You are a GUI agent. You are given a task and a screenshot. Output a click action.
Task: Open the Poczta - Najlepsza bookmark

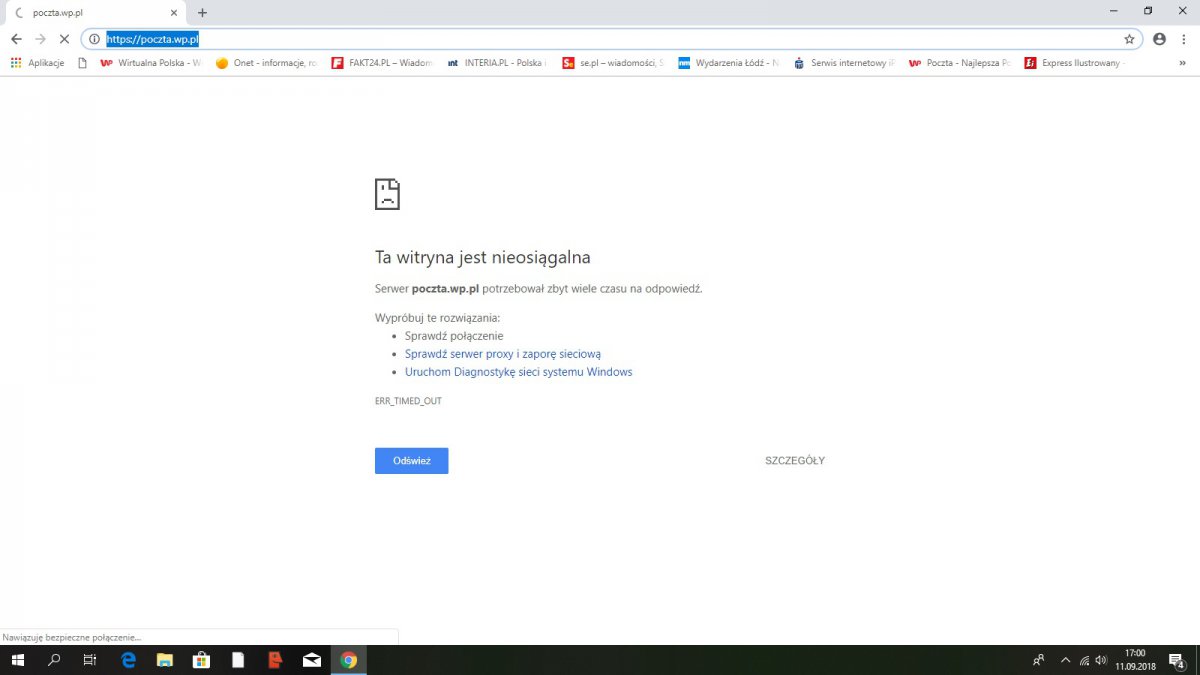coord(959,63)
